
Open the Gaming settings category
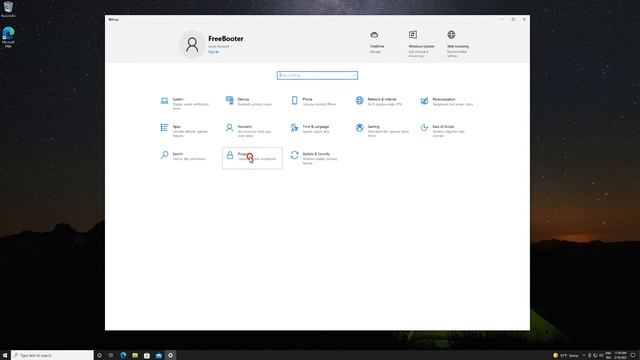tap(383, 131)
